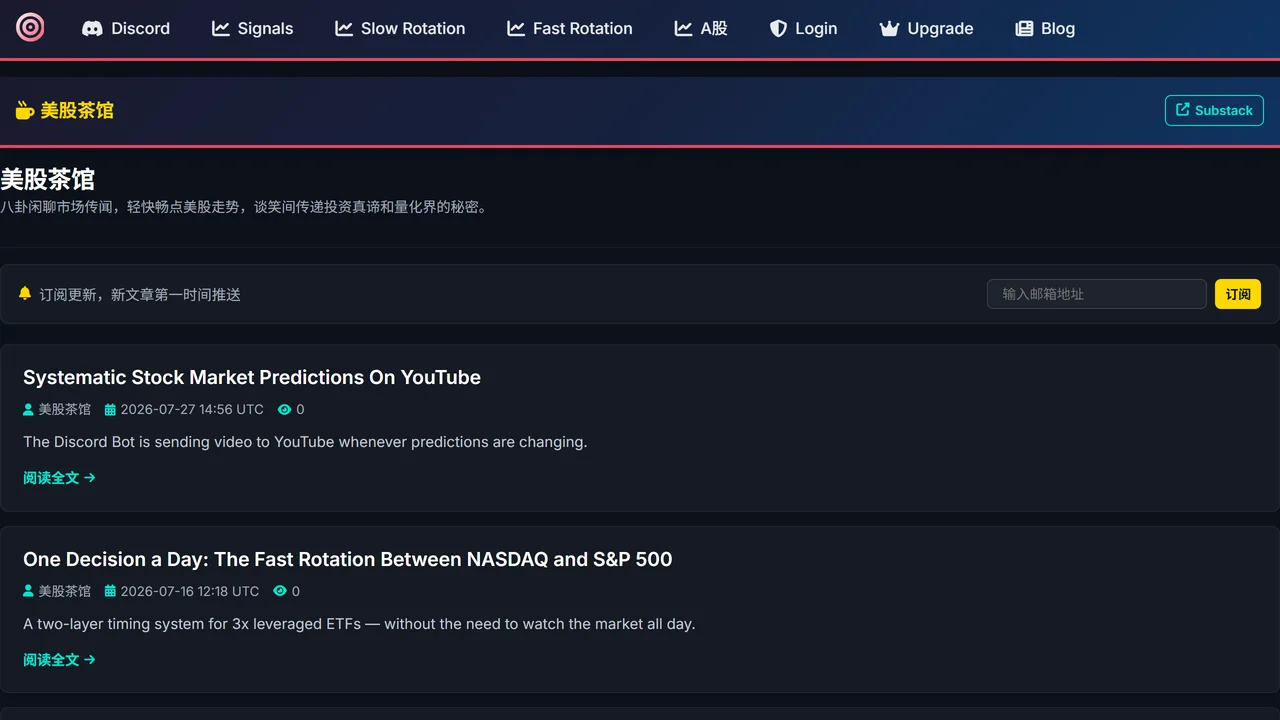Viewport: 1280px width, 720px height.
Task: Open the Login page
Action: 803,29
